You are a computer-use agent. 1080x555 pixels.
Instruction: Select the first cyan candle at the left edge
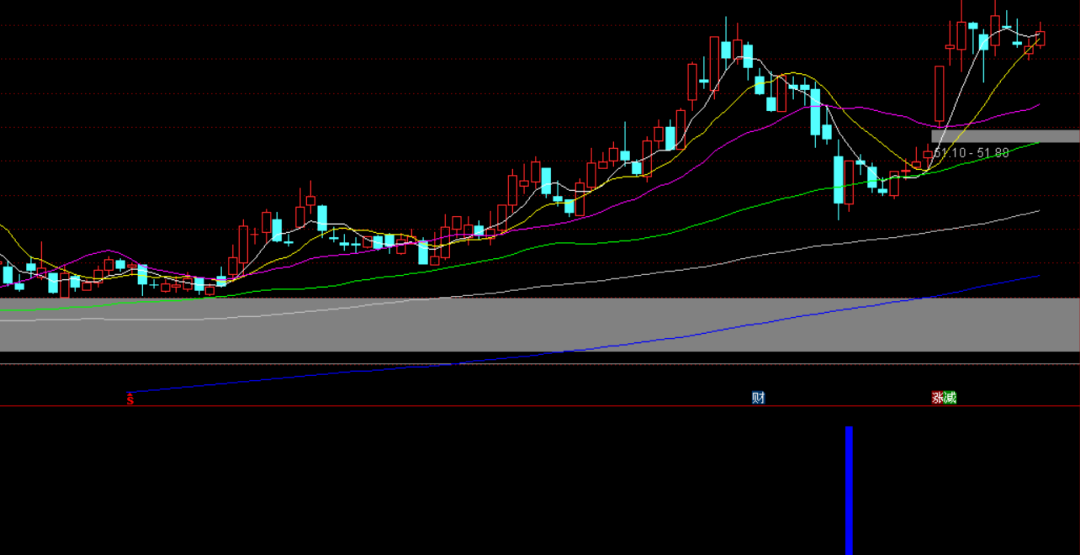pos(8,274)
